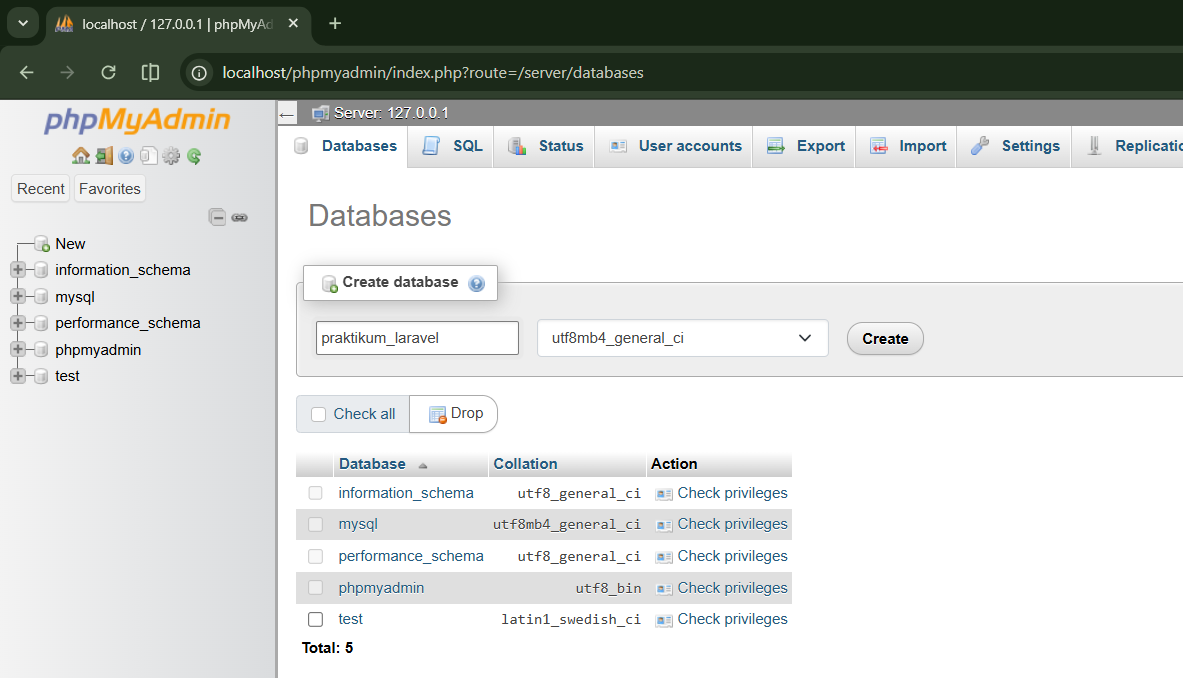Viewport: 1183px width, 678px height.
Task: Expand phpmyadmin in navigation tree
Action: tap(18, 349)
